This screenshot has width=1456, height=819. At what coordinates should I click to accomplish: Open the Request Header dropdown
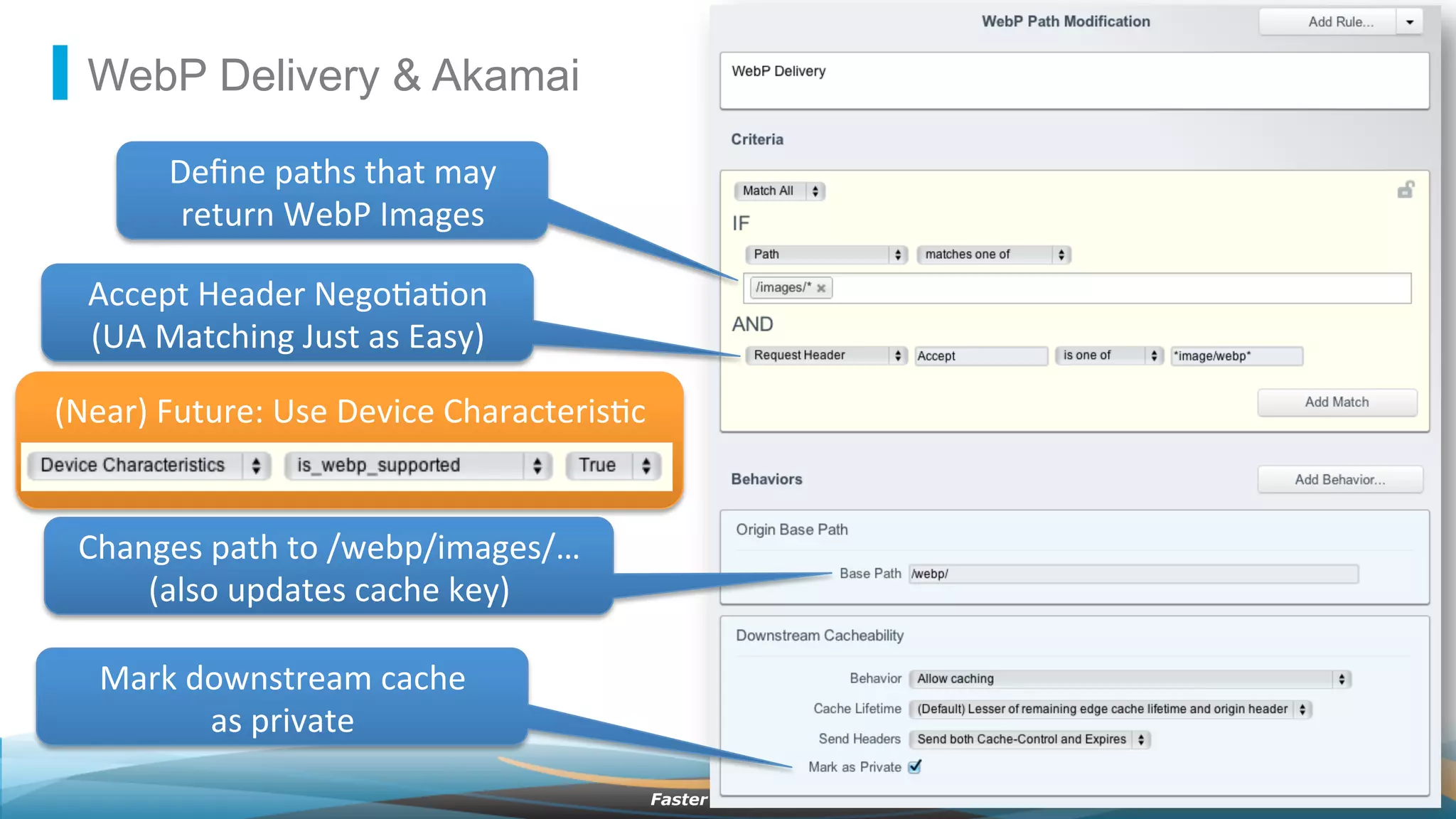point(825,355)
